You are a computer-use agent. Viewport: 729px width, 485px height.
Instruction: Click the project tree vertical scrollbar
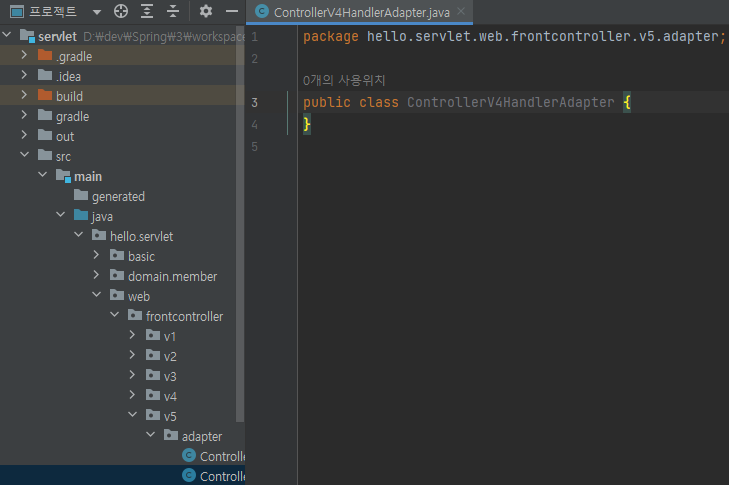click(x=240, y=223)
